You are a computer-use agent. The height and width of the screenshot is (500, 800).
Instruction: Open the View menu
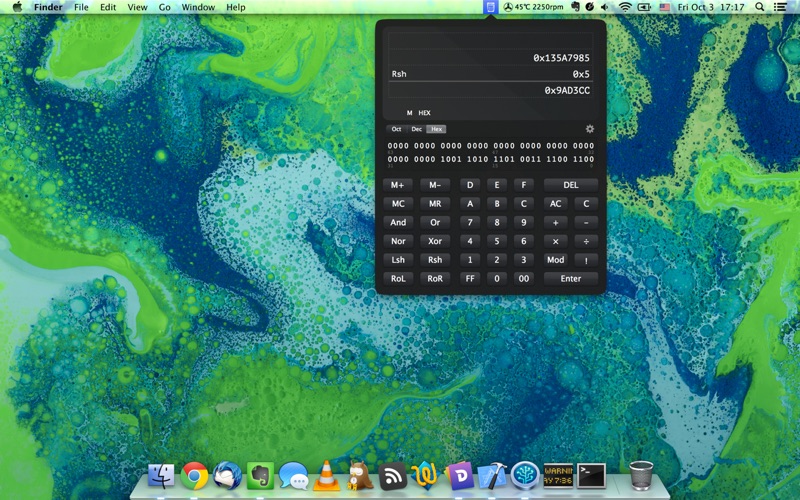[137, 7]
